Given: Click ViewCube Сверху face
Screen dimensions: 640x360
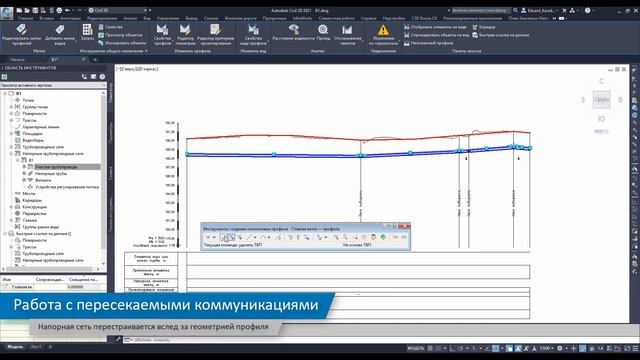Looking at the screenshot, I should (602, 100).
